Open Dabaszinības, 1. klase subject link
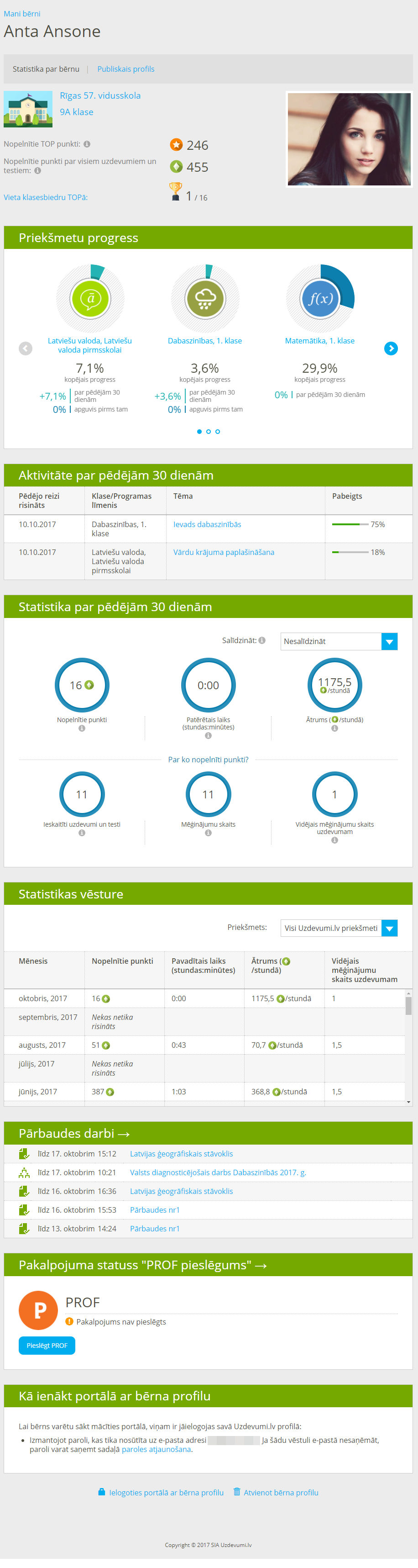 [x=205, y=341]
